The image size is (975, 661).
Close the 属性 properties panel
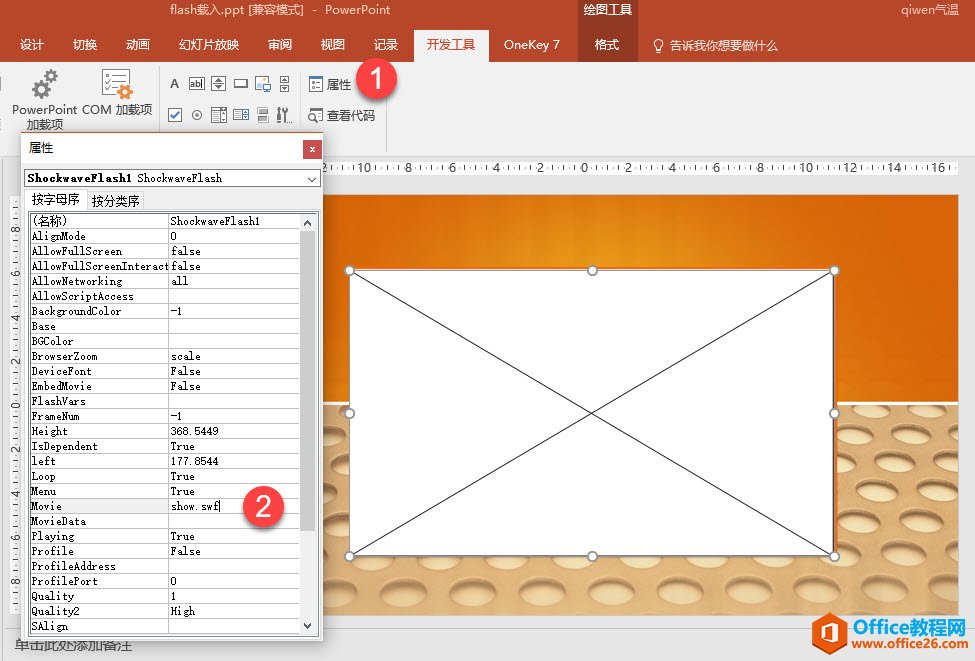312,149
